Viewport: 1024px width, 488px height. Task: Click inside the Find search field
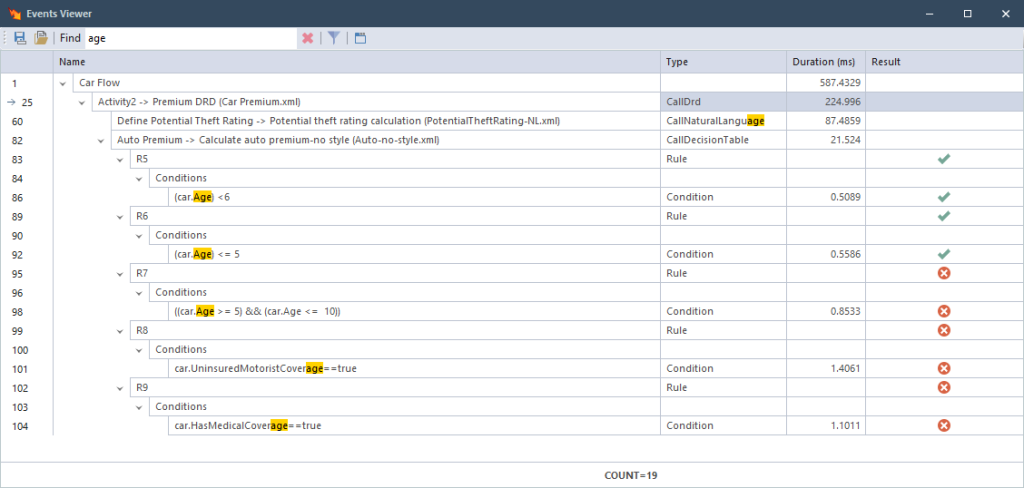point(191,38)
